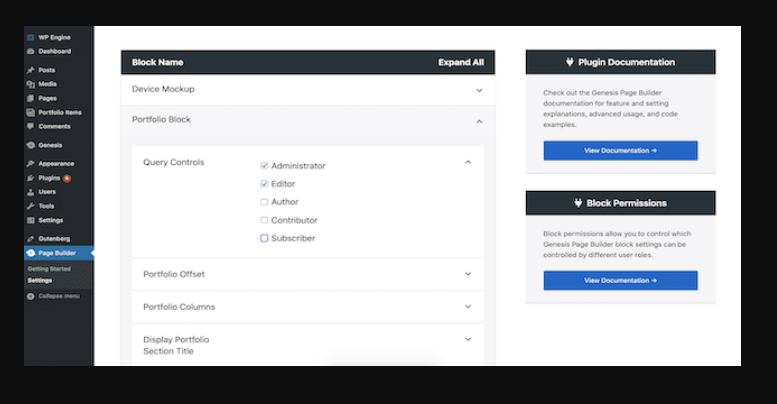Click plug icon in Block Permissions header

click(578, 203)
